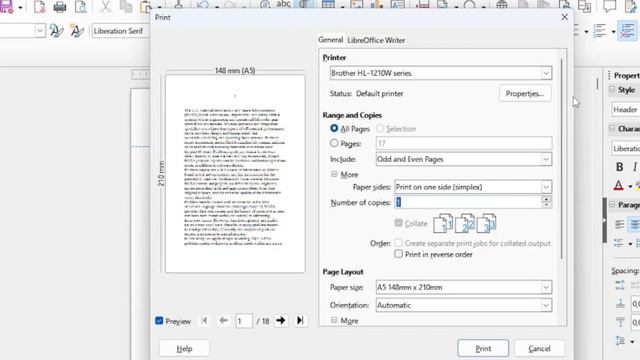Click the Help button
Viewport: 640px width, 360px height.
tap(184, 348)
